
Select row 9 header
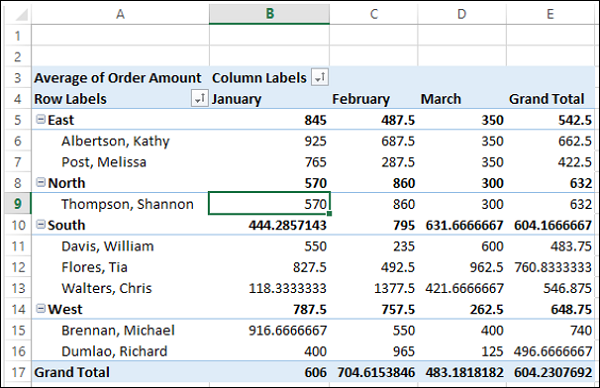click(x=18, y=204)
